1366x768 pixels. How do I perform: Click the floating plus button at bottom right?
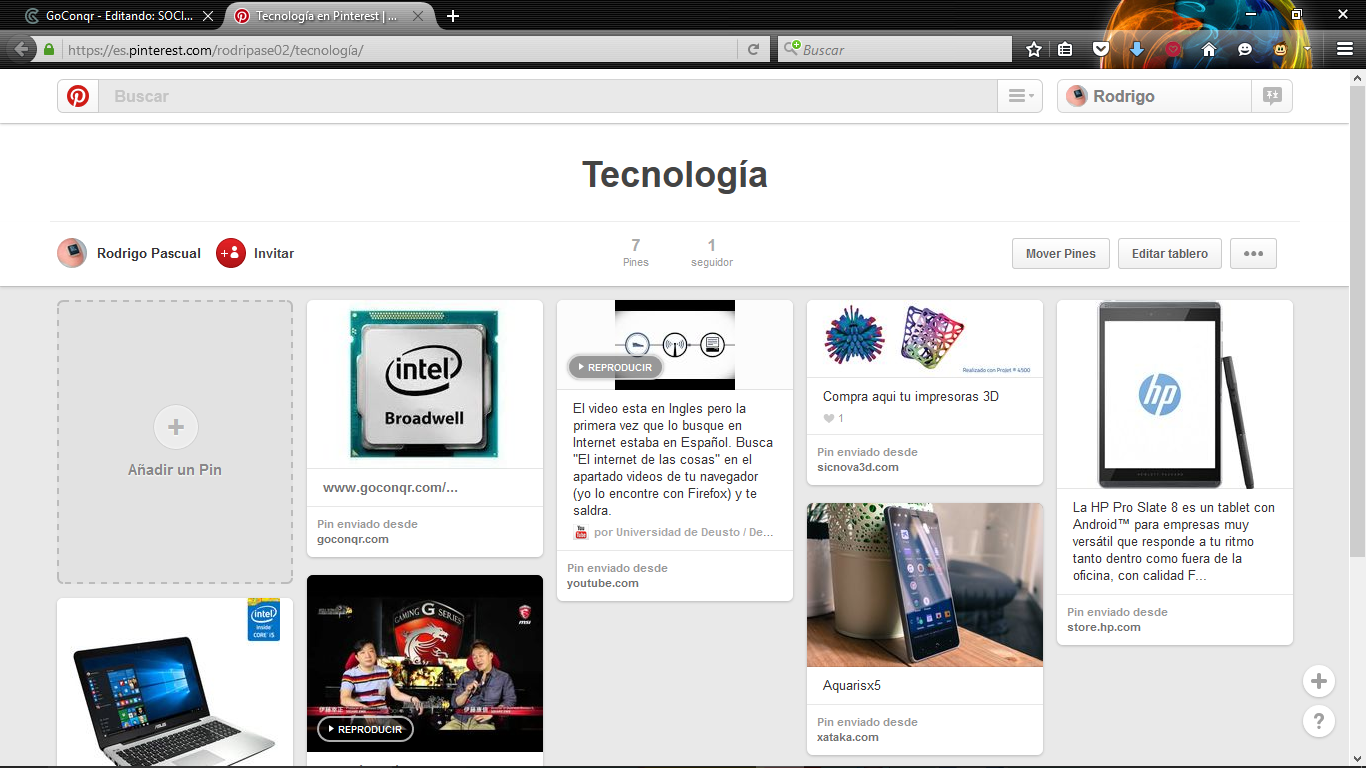(1319, 681)
